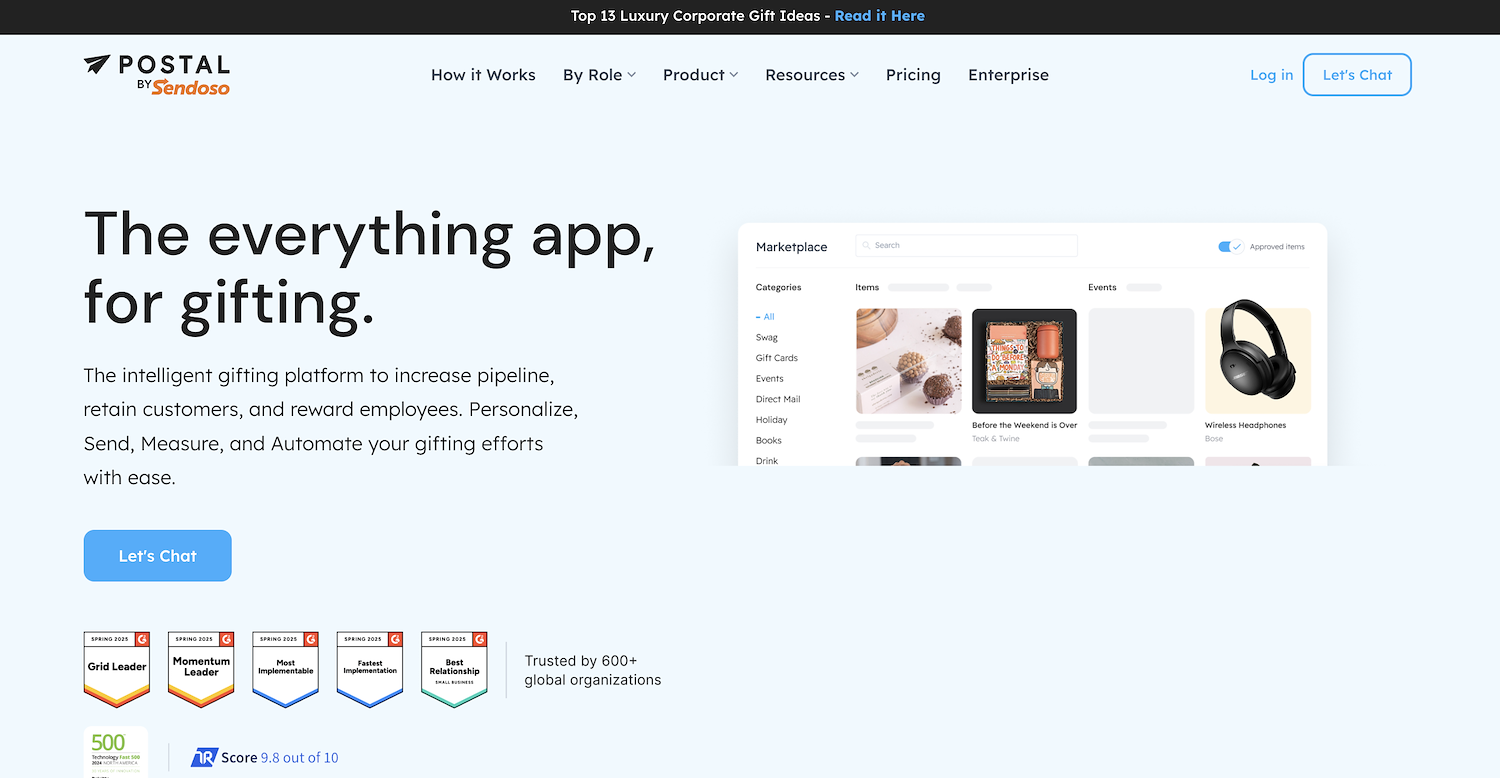Viewport: 1500px width, 778px height.
Task: Click the Postal by Sendoso logo
Action: tap(157, 75)
